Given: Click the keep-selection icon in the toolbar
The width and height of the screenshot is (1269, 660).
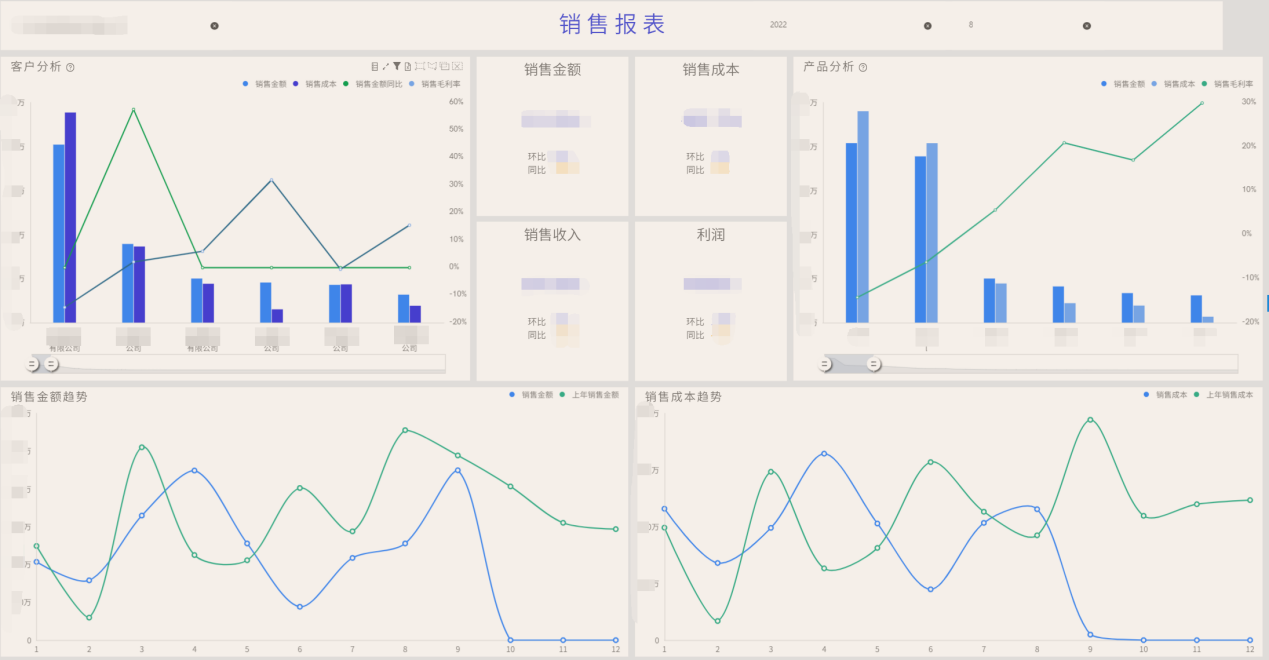Looking at the screenshot, I should pos(445,66).
